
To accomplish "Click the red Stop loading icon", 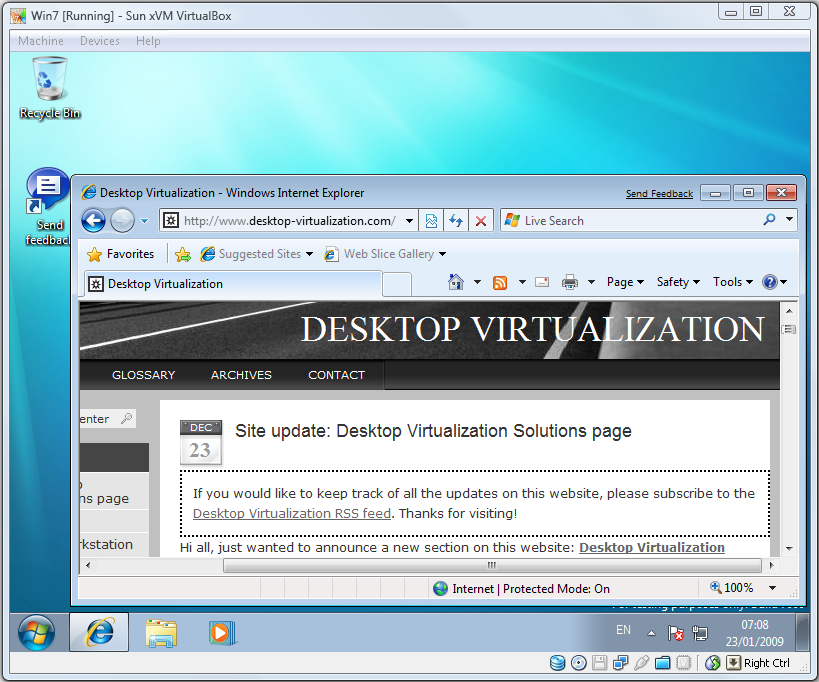I will point(481,221).
